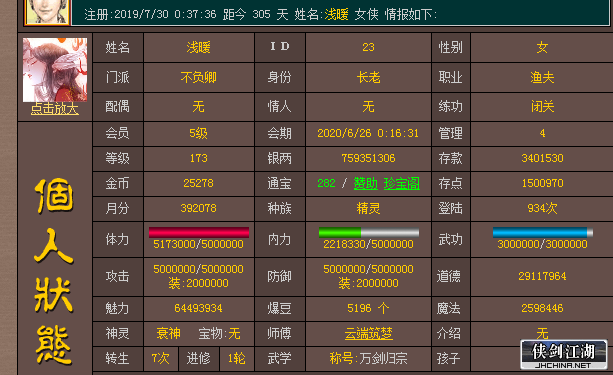Click the attack equipment text 装:2000000 beside 攻击
The image size is (613, 375).
tap(199, 283)
